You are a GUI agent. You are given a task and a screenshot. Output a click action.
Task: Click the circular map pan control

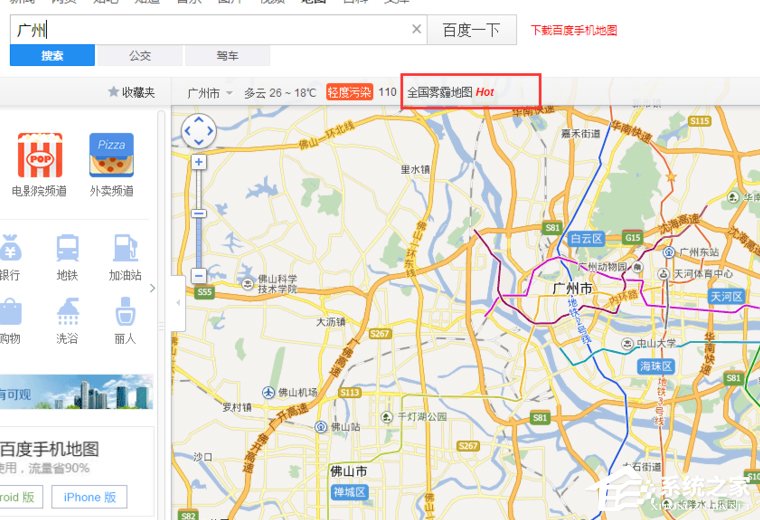point(198,130)
